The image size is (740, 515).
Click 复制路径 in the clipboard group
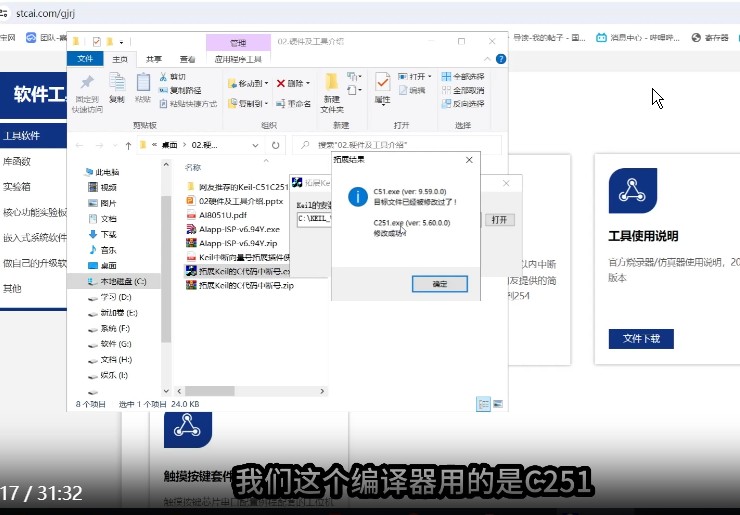[180, 90]
